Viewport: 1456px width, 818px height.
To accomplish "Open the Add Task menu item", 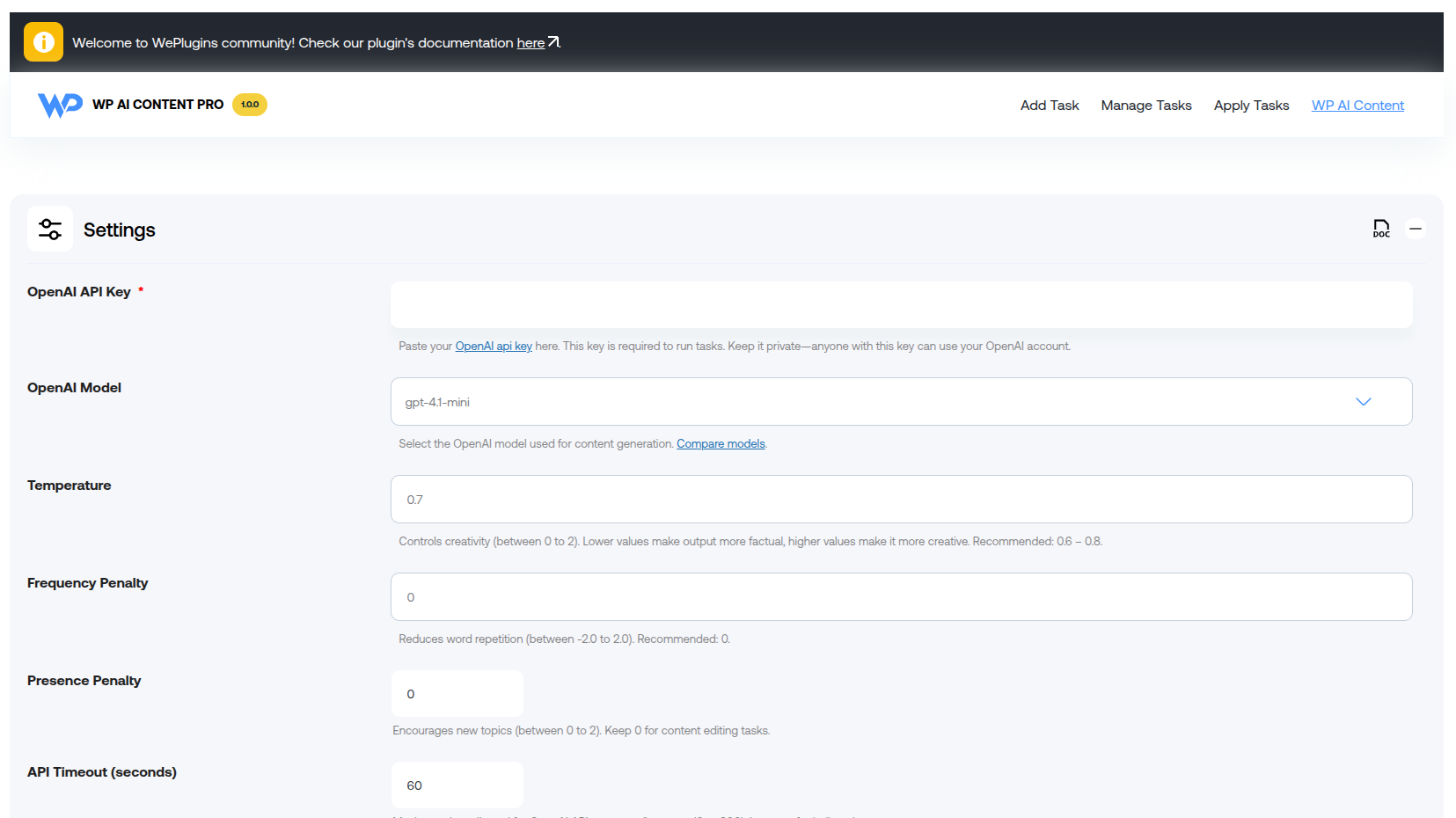I will click(1049, 106).
